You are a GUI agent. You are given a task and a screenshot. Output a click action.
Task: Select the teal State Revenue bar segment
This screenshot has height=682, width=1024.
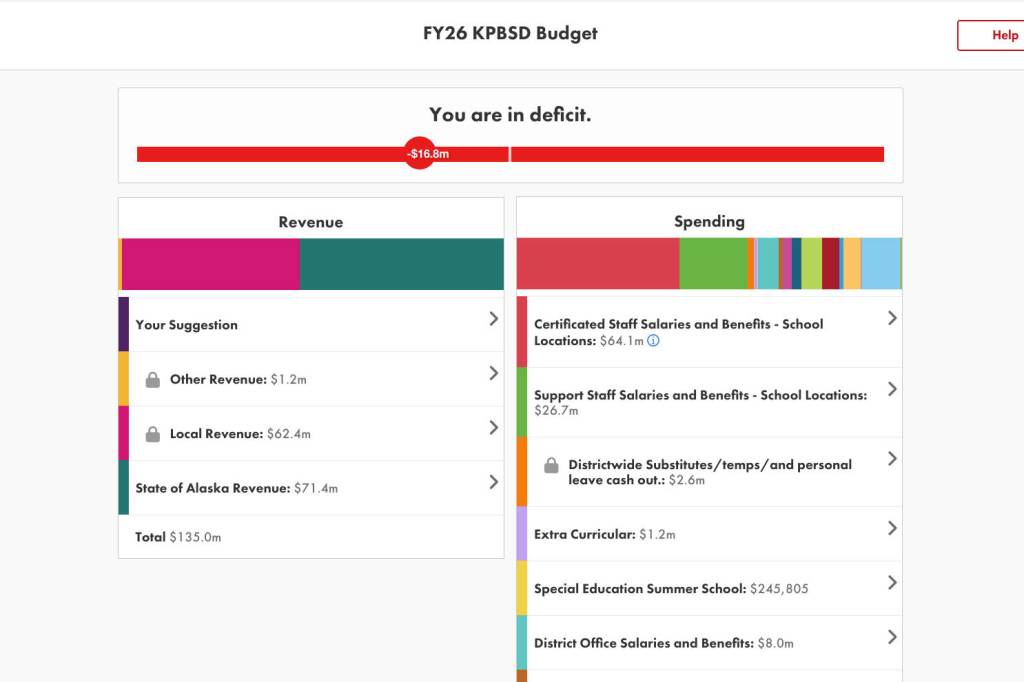point(401,264)
